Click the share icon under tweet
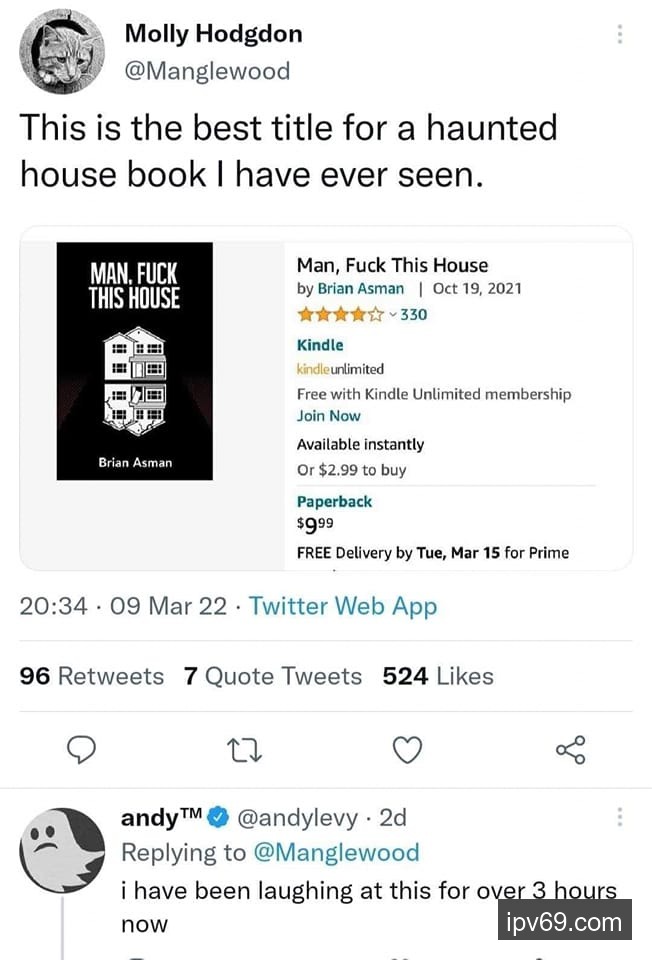Viewport: 652px width, 960px height. click(x=569, y=750)
